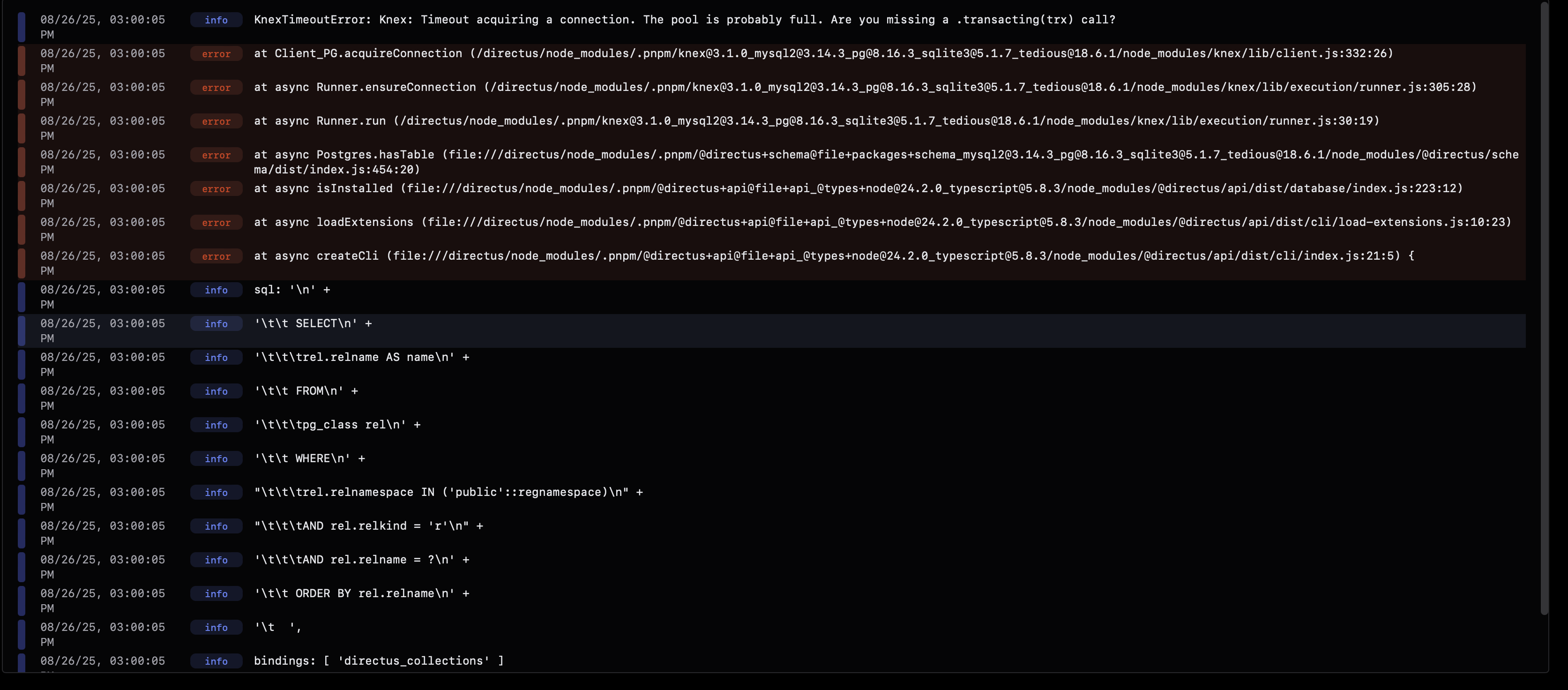Click the Runner.ensureConnection stack trace line

(864, 87)
